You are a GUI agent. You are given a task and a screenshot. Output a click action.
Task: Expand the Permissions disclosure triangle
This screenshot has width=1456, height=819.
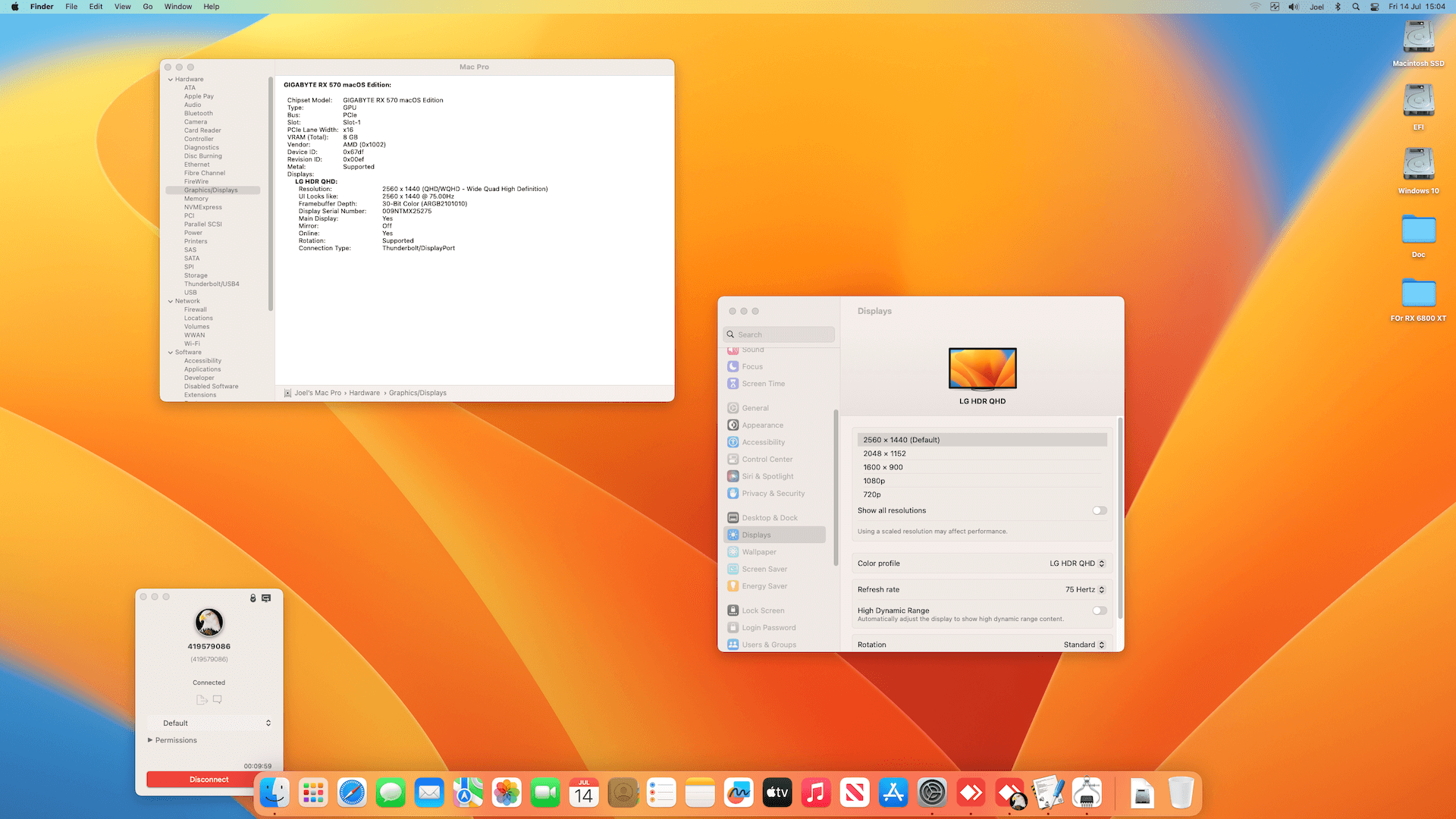coord(150,740)
